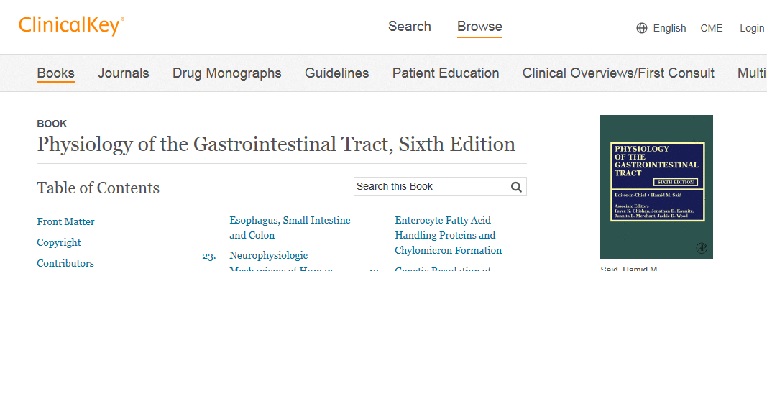The image size is (771, 401).
Task: Open the Copyright section
Action: click(x=59, y=243)
